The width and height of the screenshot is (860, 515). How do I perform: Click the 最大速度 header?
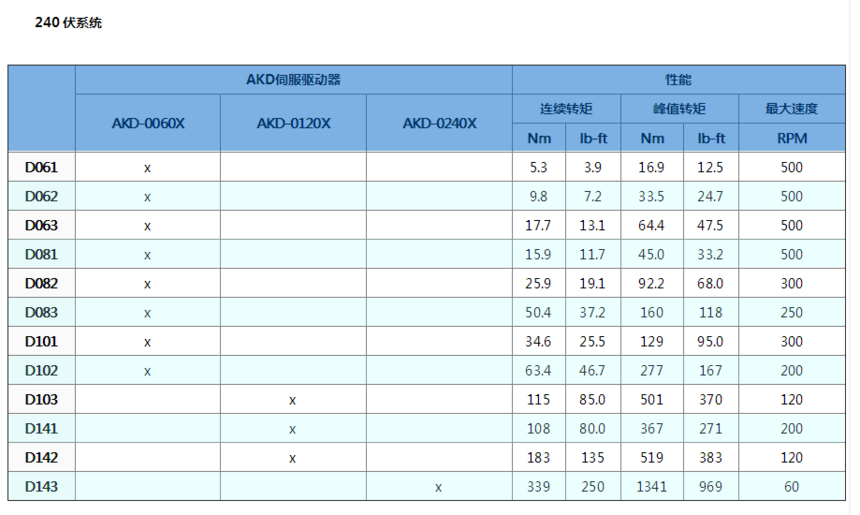pos(791,109)
